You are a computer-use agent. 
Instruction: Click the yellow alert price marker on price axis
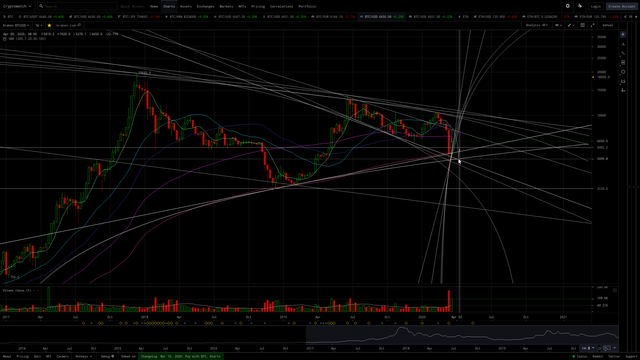(x=593, y=77)
